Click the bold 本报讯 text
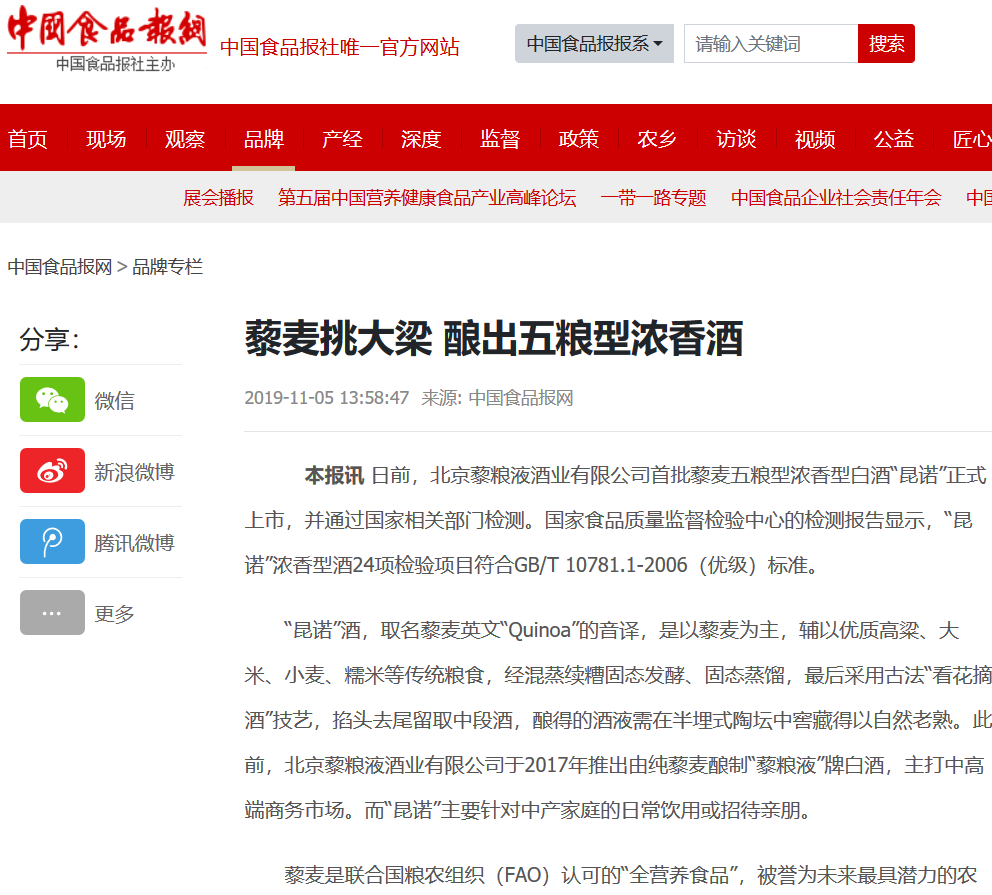Screen dimensions: 992x895 point(334,475)
